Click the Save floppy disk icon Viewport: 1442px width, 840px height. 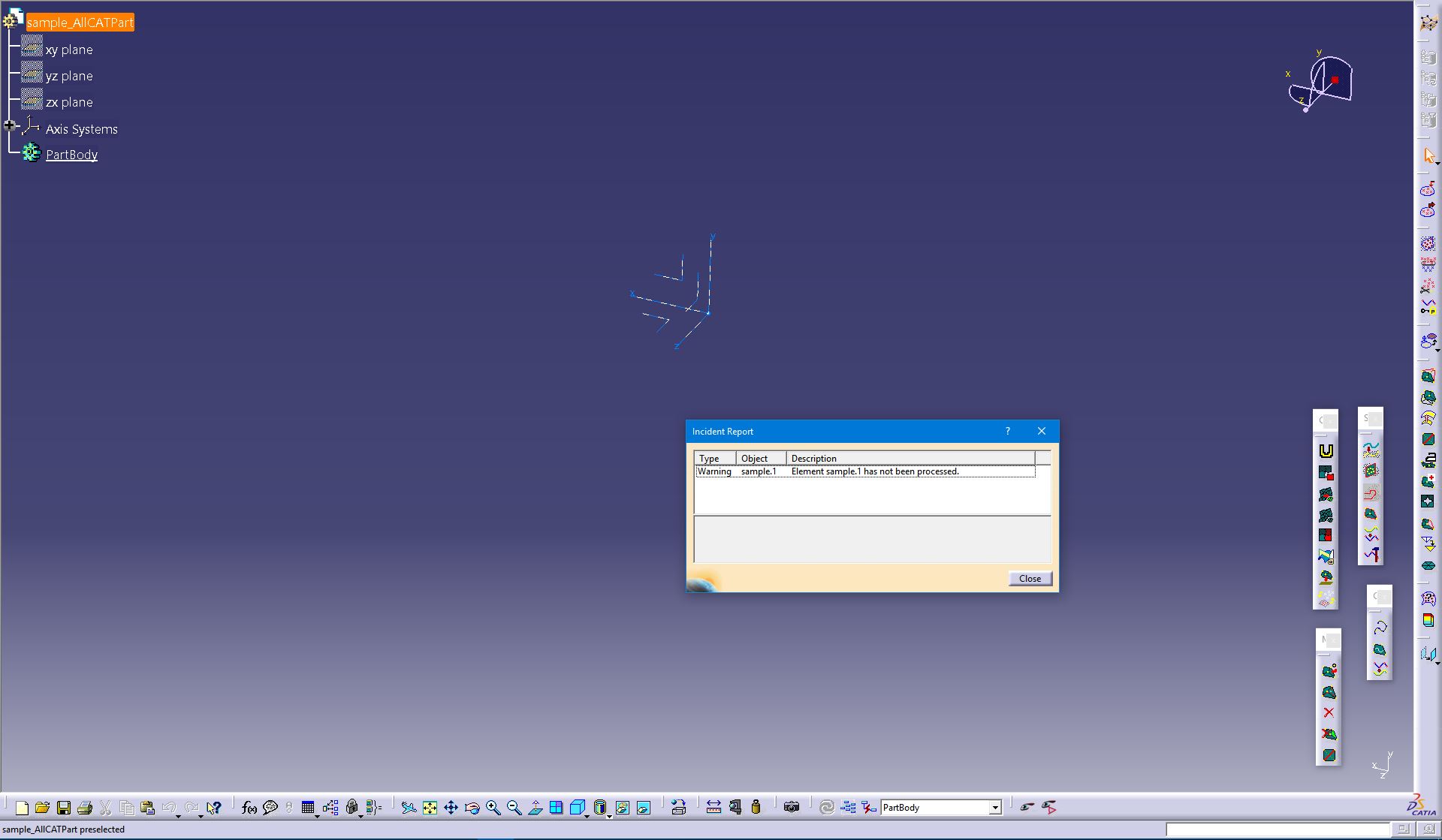point(64,808)
